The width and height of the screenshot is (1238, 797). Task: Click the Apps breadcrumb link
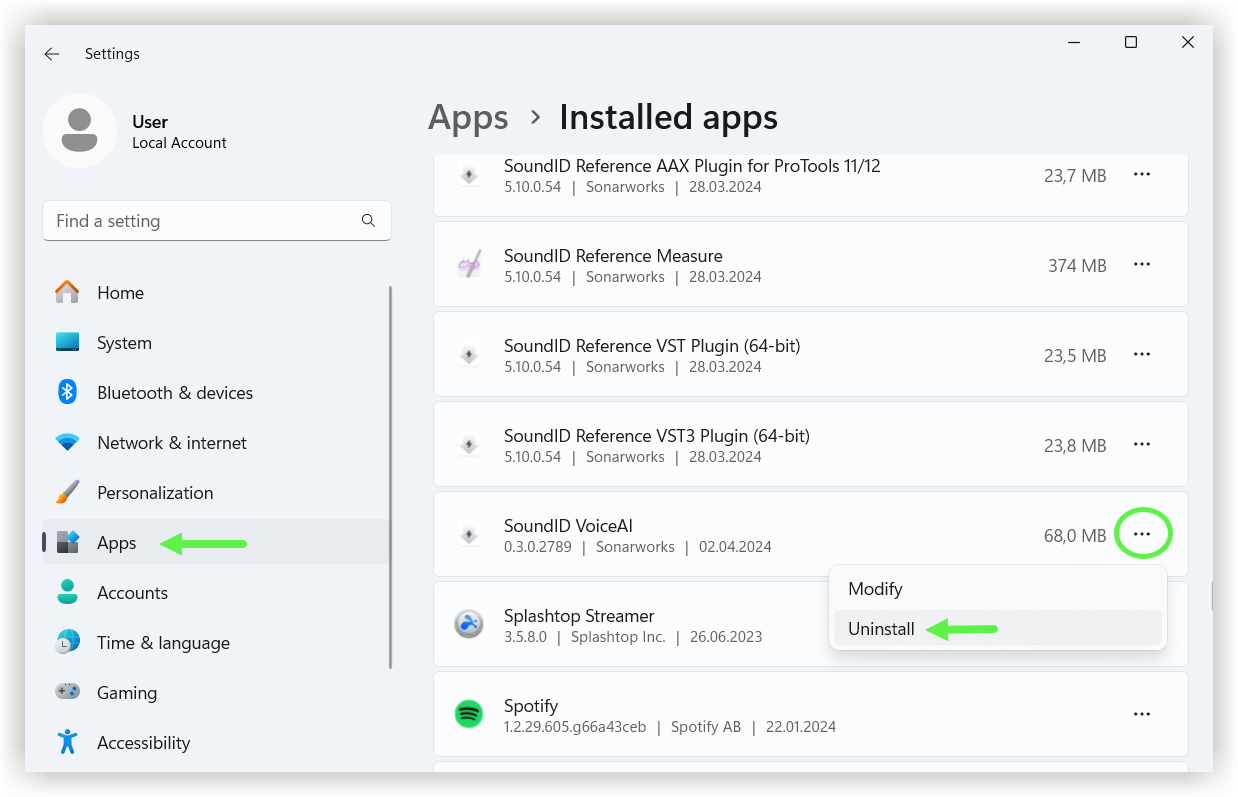tap(468, 118)
